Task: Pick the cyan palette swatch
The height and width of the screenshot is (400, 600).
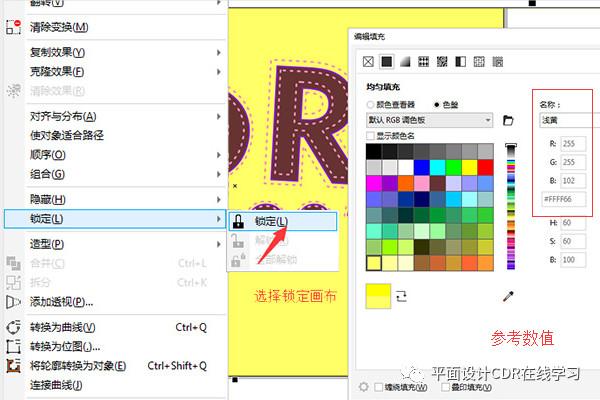Action: [437, 167]
